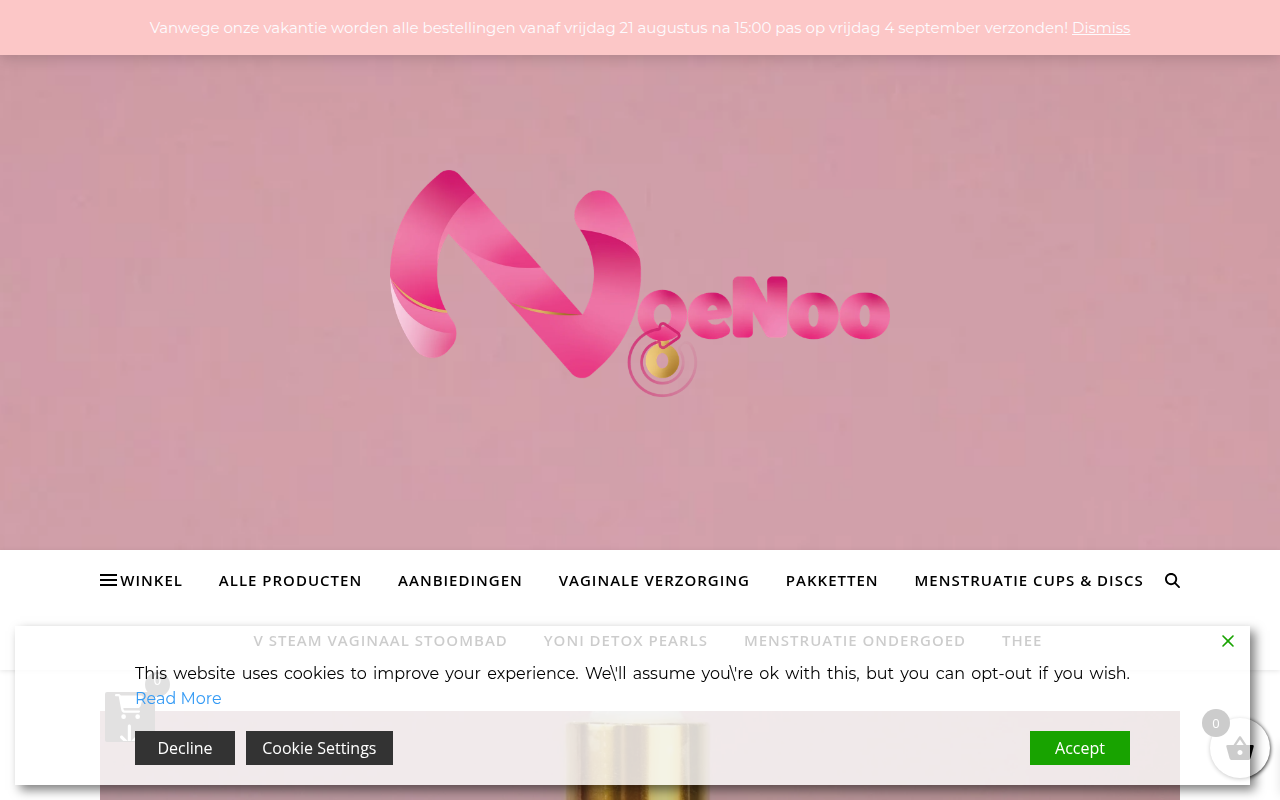Open the Pakketten page
This screenshot has height=800, width=1280.
[x=832, y=580]
